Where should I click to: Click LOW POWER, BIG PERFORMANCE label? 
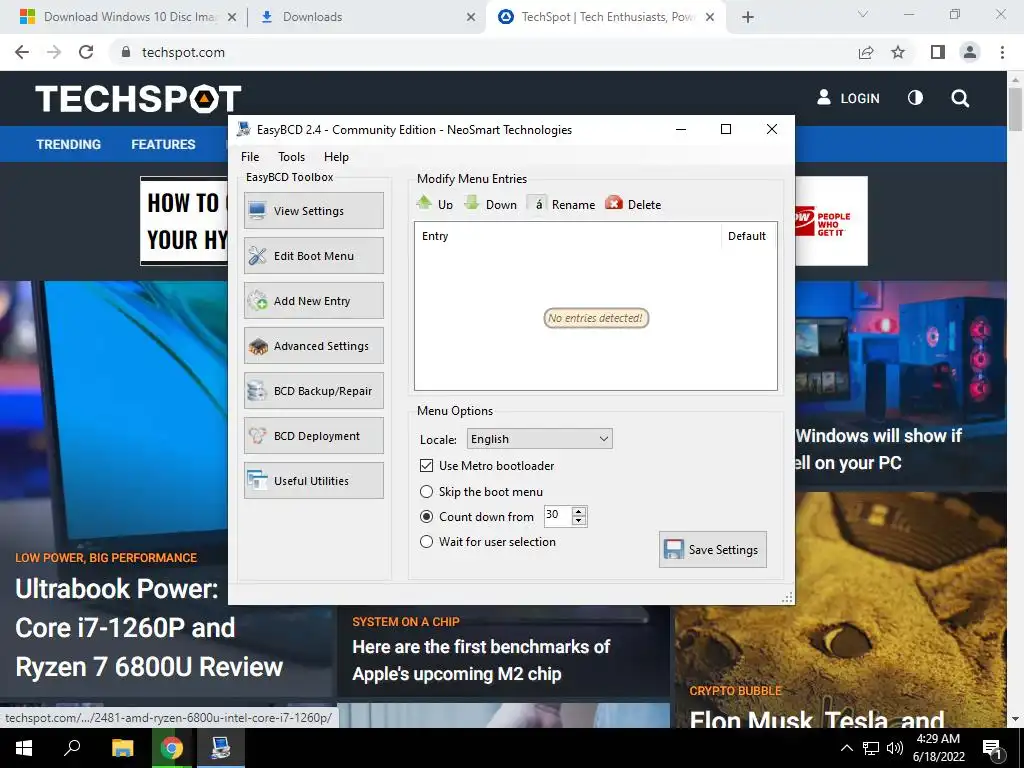[x=106, y=558]
